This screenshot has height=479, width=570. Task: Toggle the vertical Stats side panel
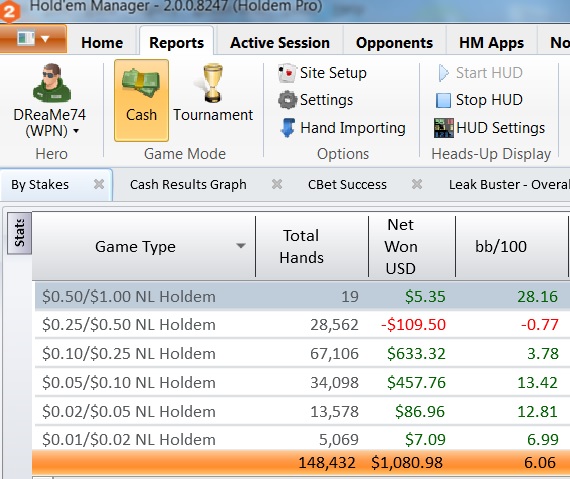tap(19, 233)
